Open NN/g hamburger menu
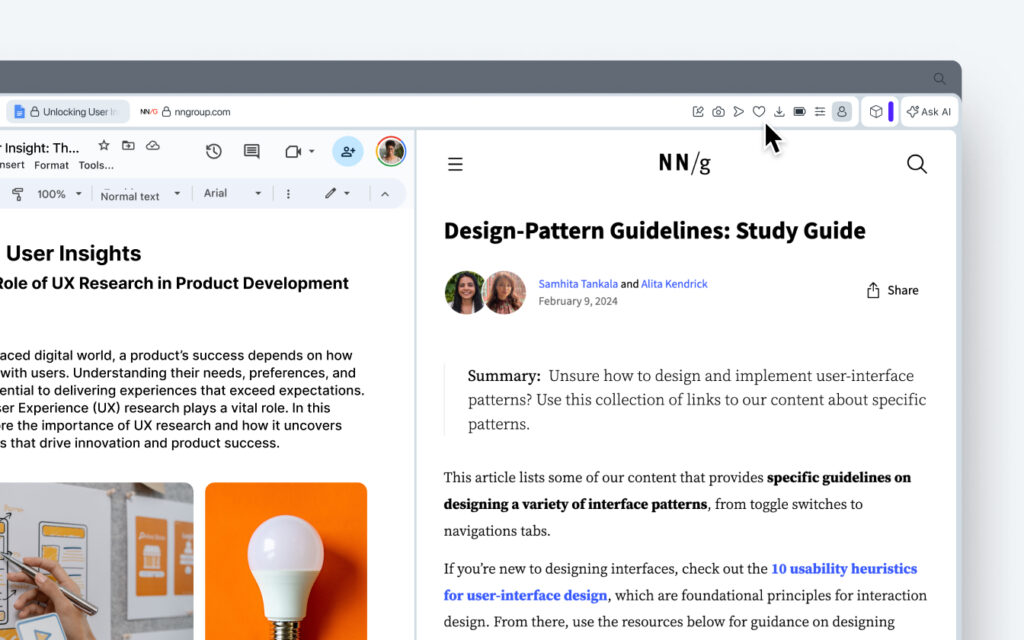Viewport: 1024px width, 640px height. (455, 164)
